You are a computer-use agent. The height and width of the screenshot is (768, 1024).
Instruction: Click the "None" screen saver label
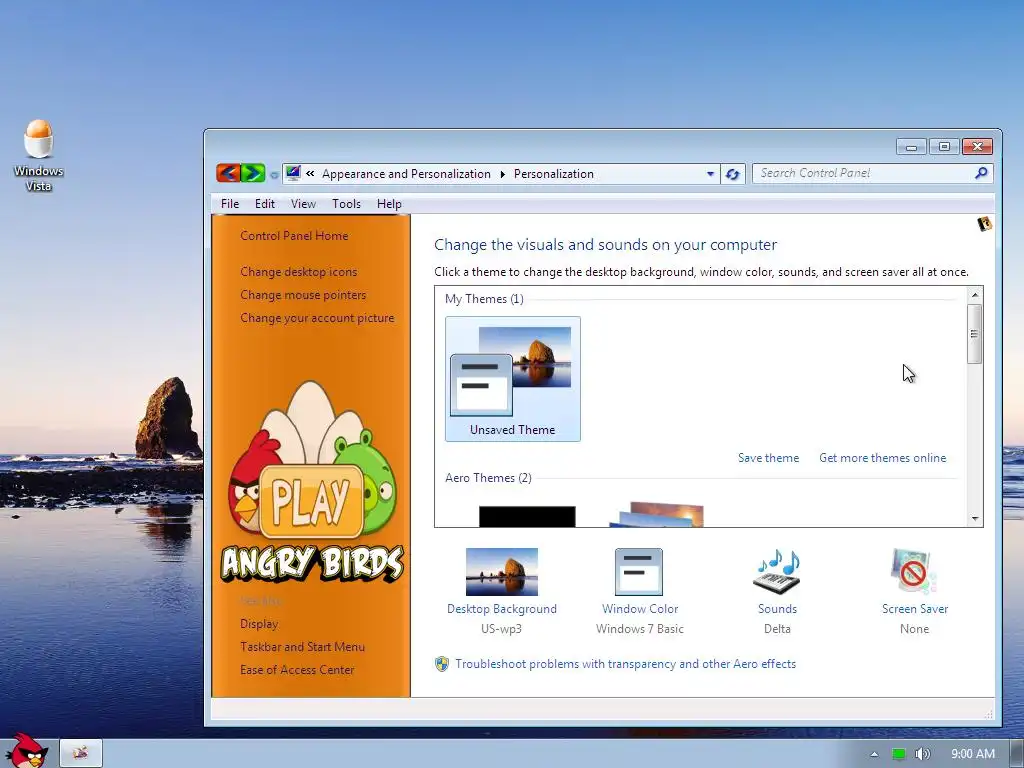click(914, 629)
